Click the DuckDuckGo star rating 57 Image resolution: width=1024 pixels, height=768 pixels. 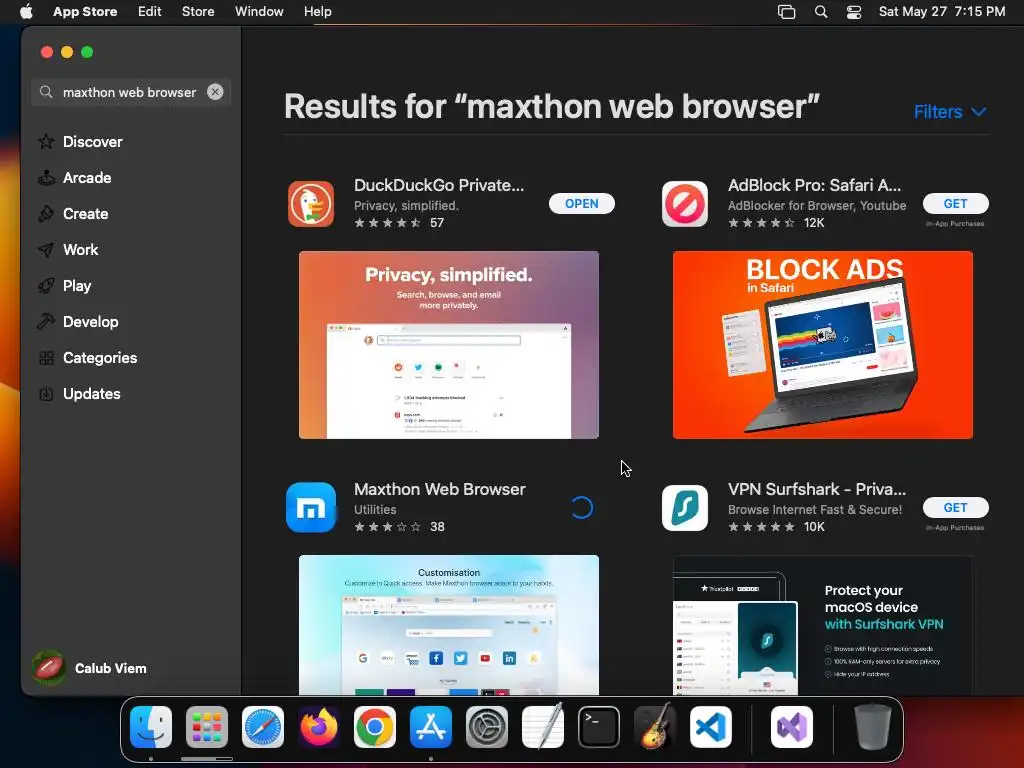click(399, 223)
